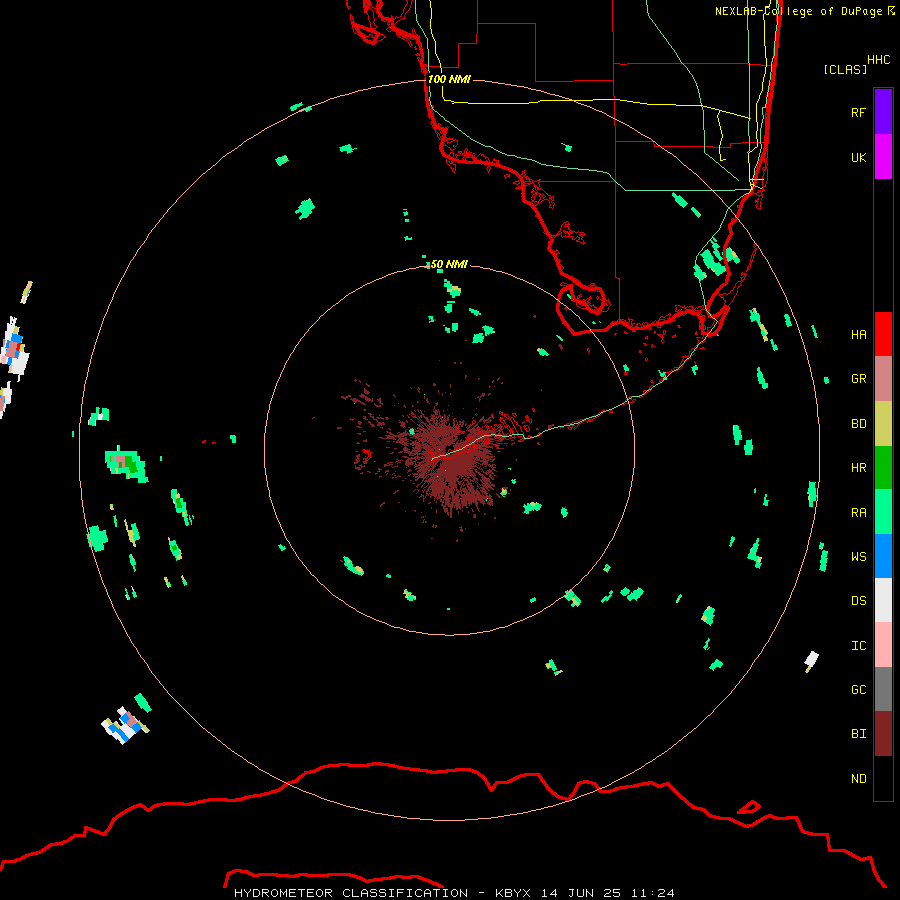Click the GC legend label
This screenshot has width=900, height=900.
point(858,689)
